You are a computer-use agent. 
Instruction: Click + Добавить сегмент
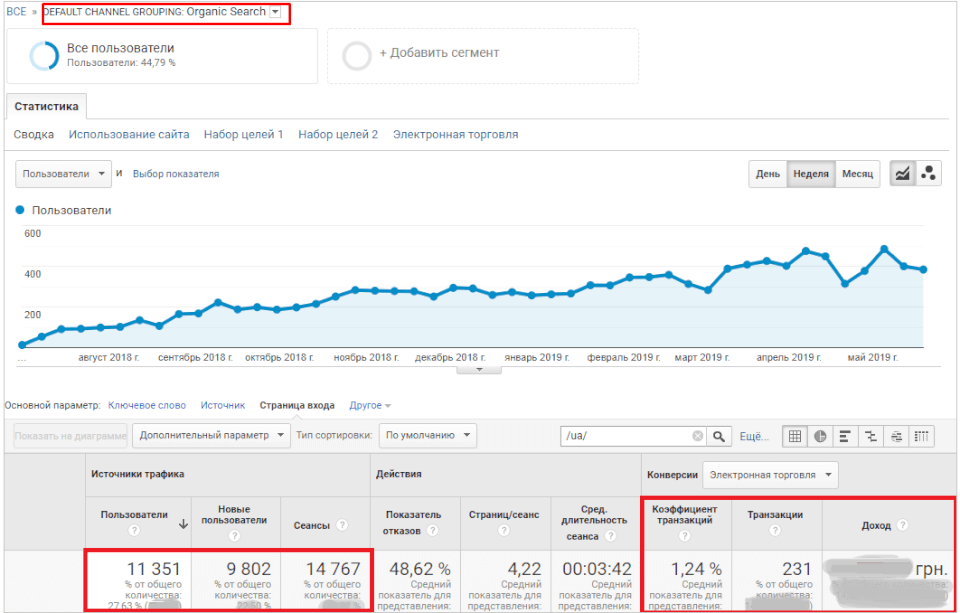(438, 53)
